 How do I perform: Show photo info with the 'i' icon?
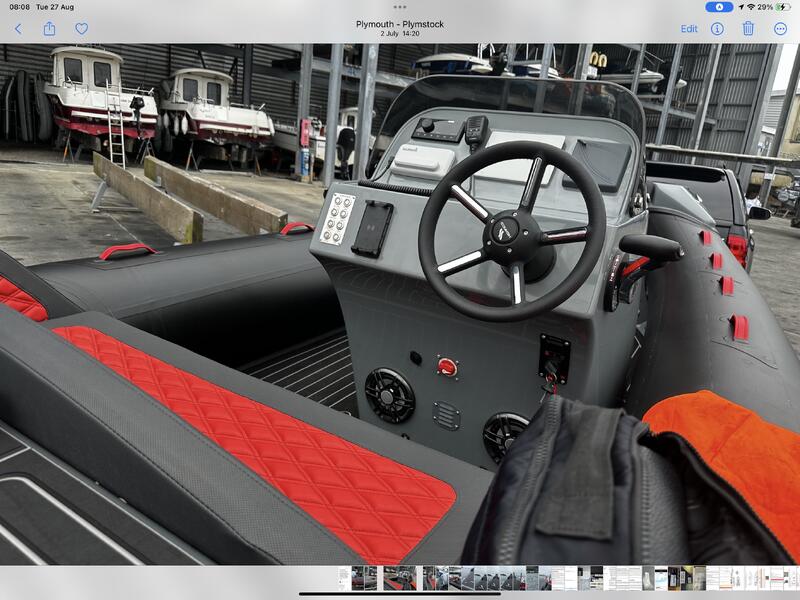tap(717, 29)
